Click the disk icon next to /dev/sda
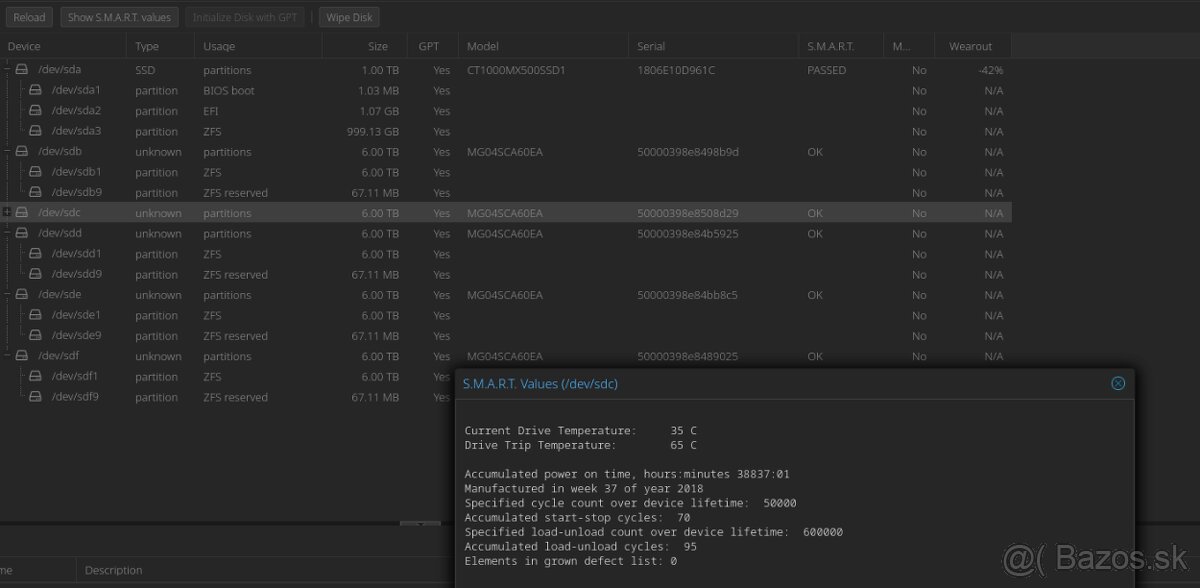This screenshot has height=588, width=1200. (22, 70)
